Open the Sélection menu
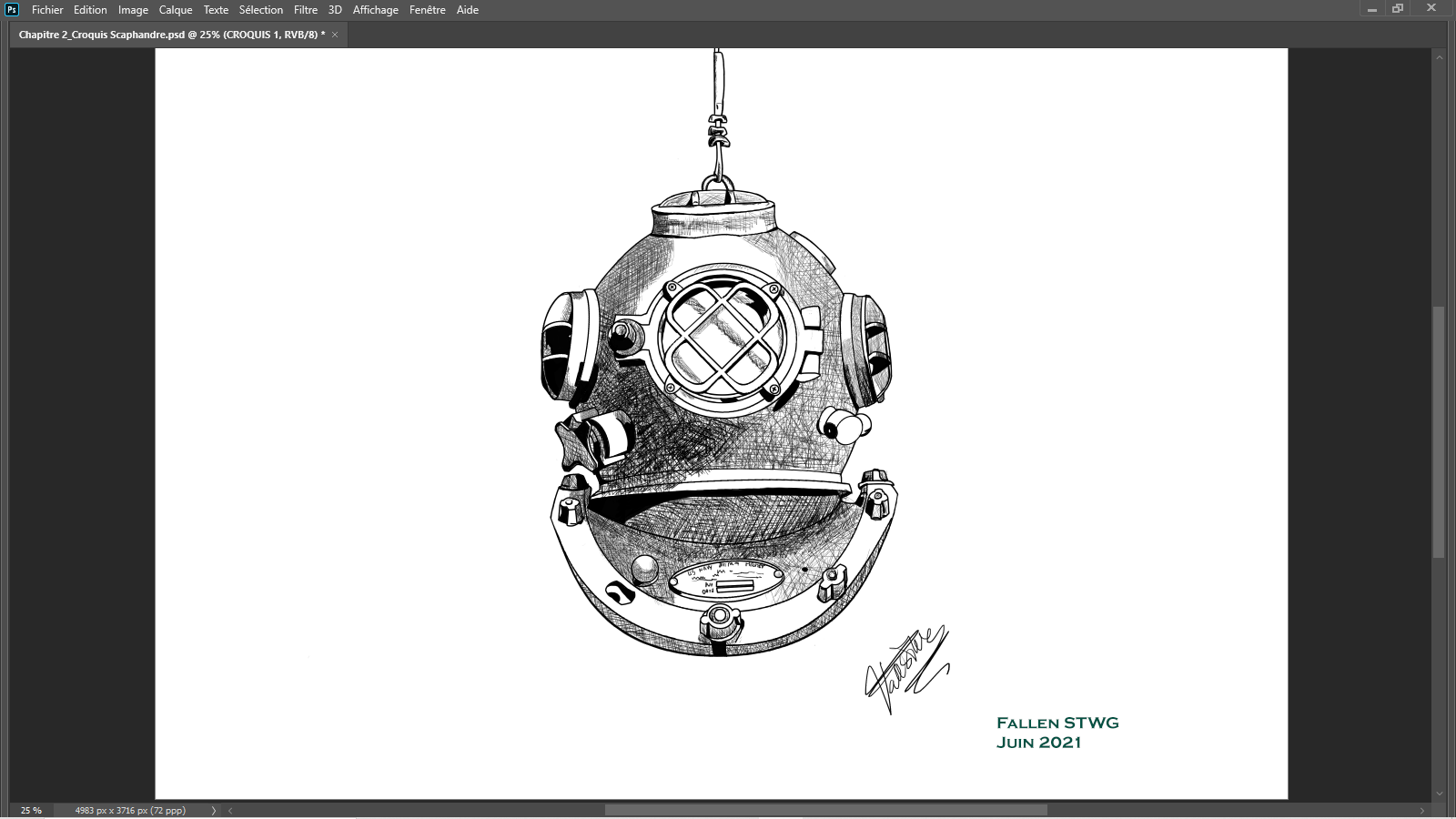Viewport: 1456px width, 819px height. [261, 10]
